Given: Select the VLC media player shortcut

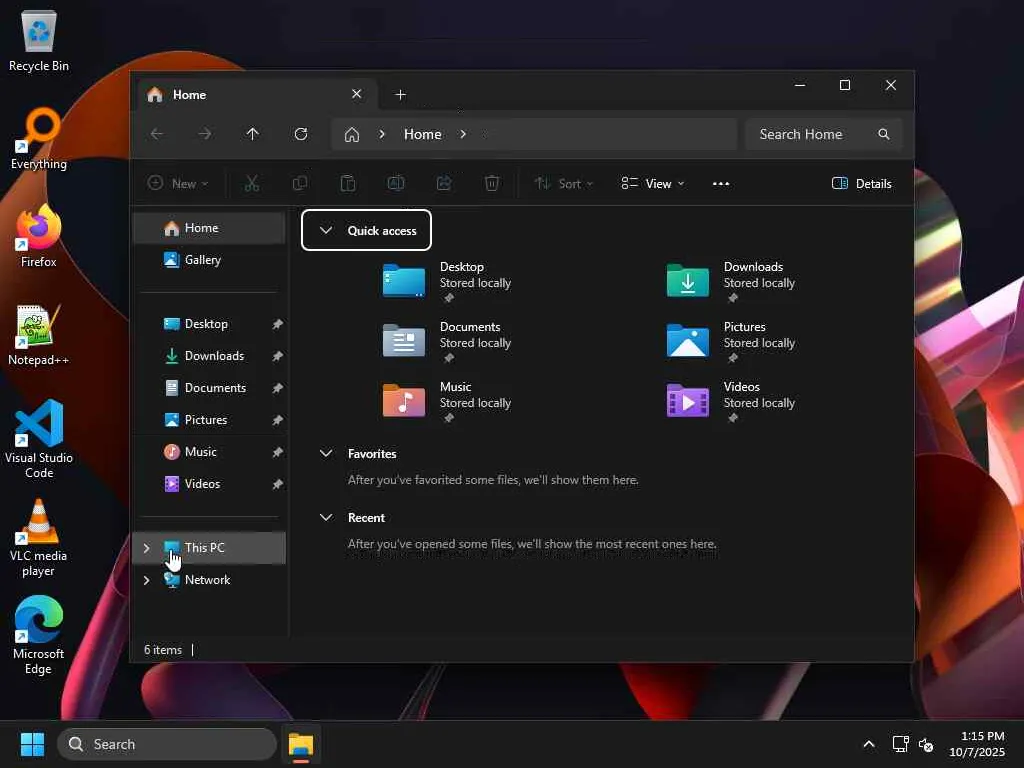Looking at the screenshot, I should pos(39,537).
